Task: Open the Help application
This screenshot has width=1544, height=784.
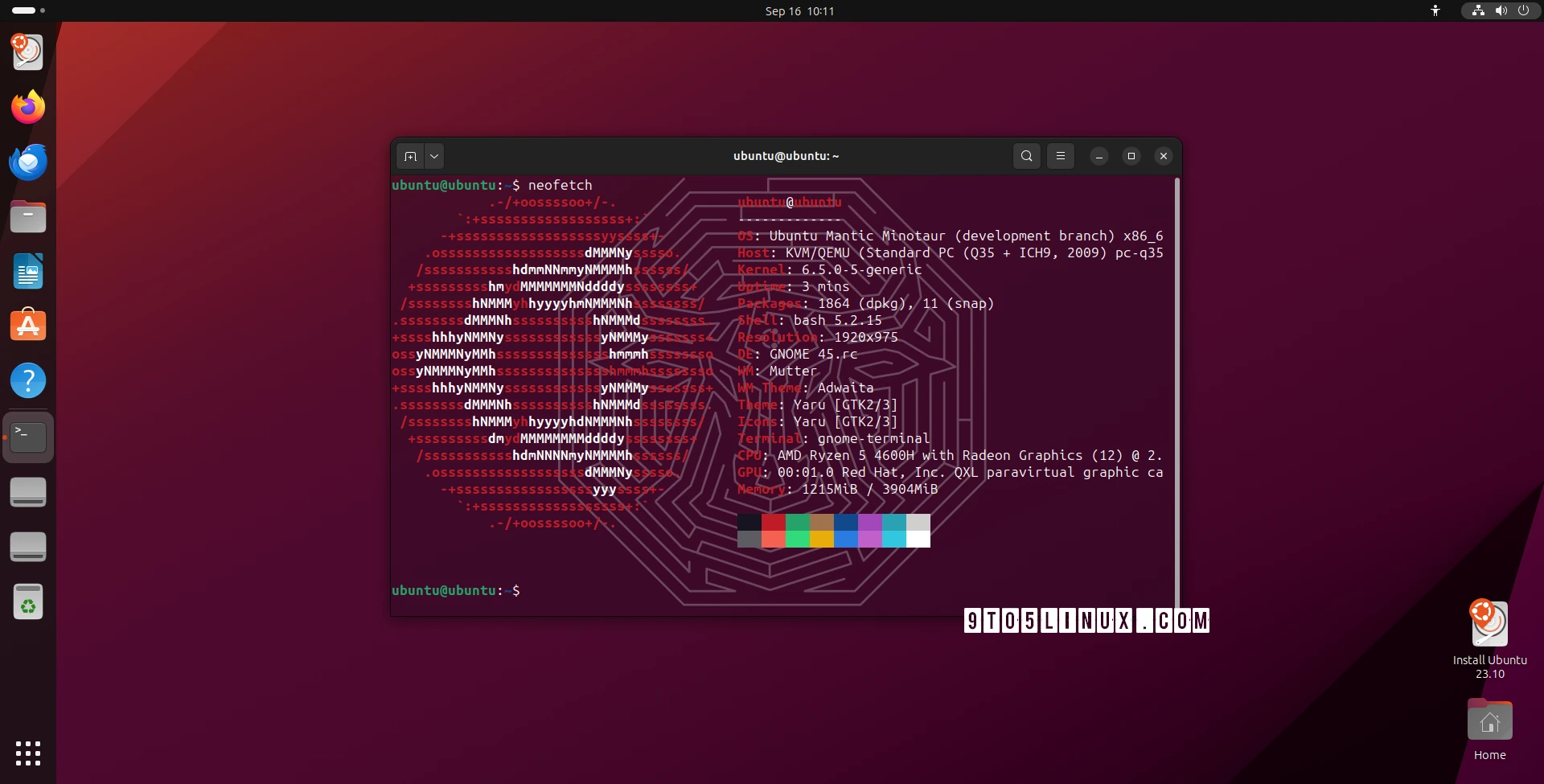Action: point(28,380)
